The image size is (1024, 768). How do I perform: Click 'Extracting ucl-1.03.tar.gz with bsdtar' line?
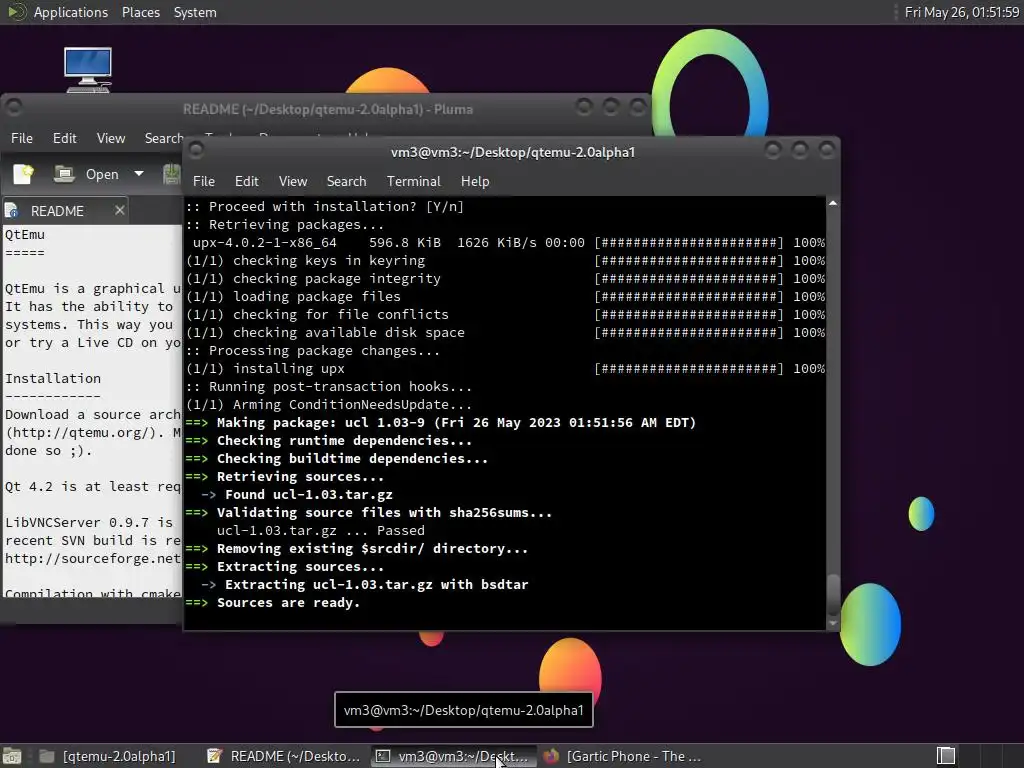pos(364,584)
